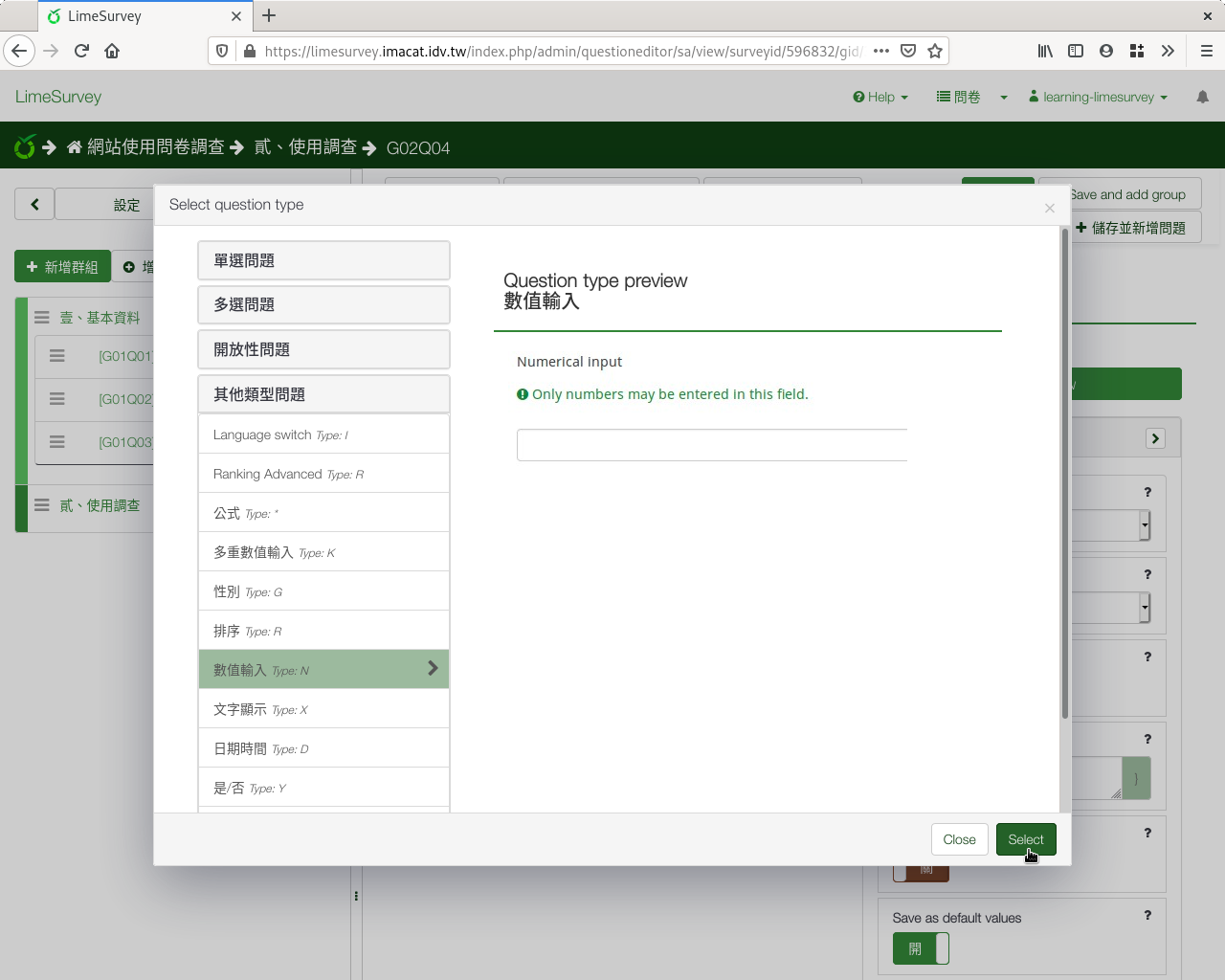Screen dimensions: 1225x980
Task: Click LimeSurvey brand link
Action: [58, 97]
